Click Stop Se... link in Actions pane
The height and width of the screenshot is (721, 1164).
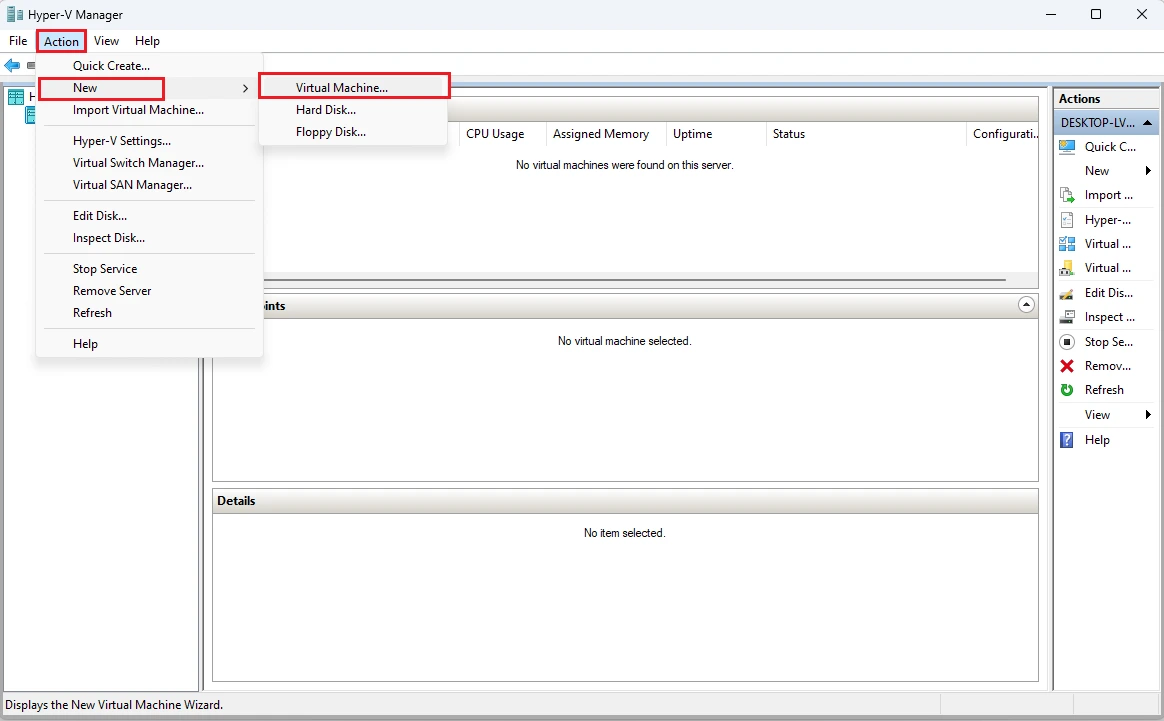point(1108,342)
